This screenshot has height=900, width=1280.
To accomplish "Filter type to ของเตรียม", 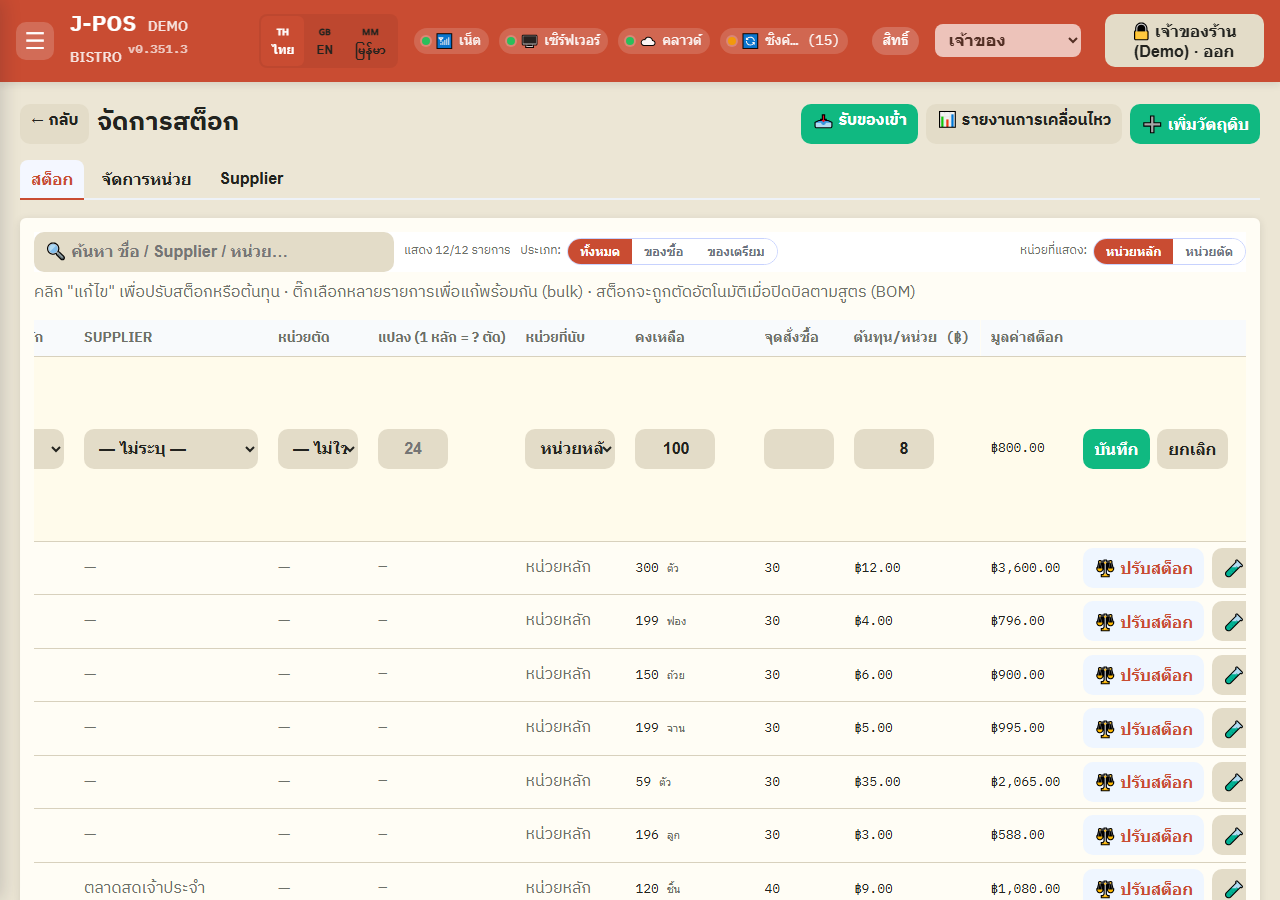I will (x=736, y=251).
